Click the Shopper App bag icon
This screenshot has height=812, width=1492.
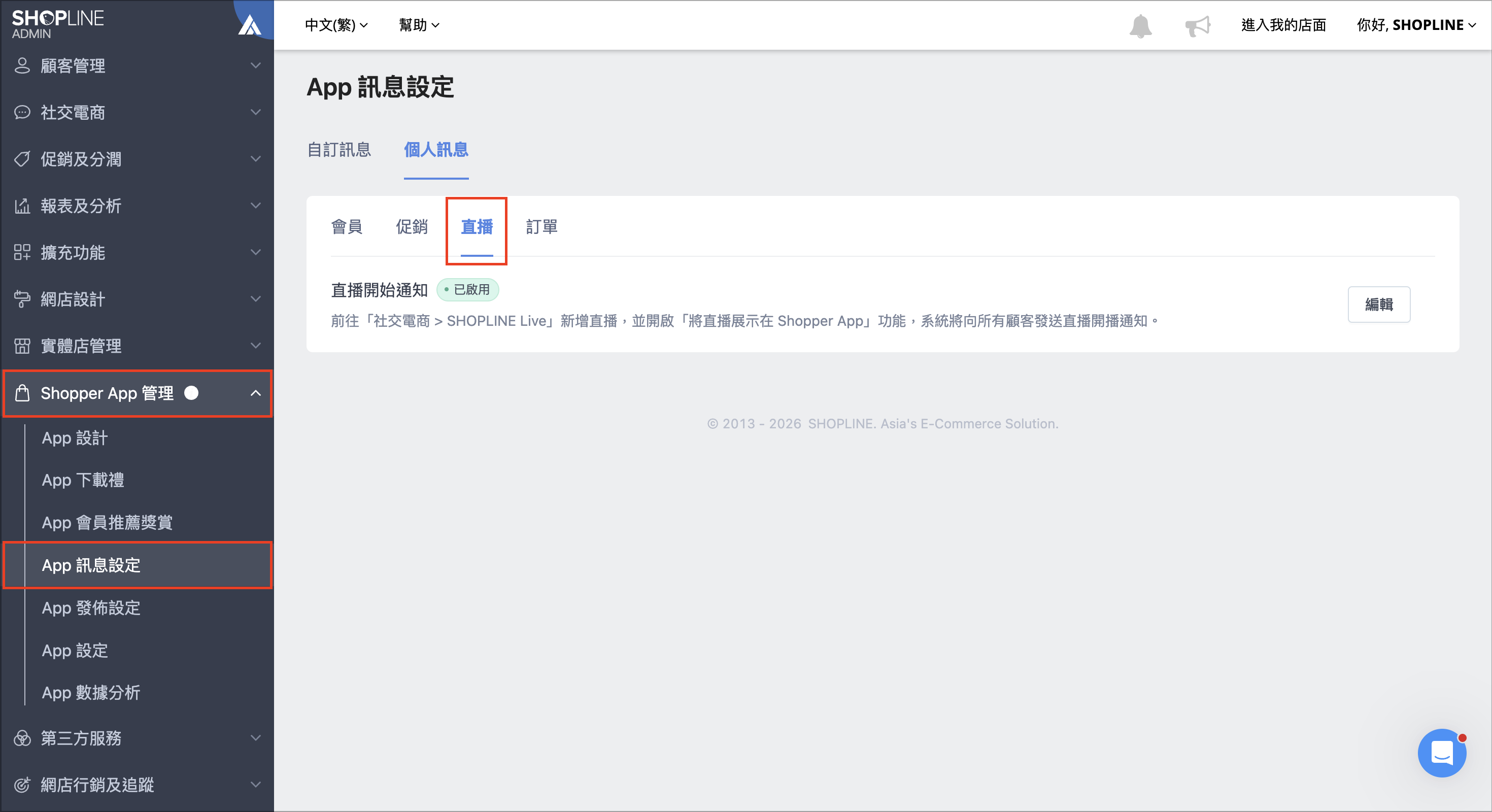tap(22, 393)
